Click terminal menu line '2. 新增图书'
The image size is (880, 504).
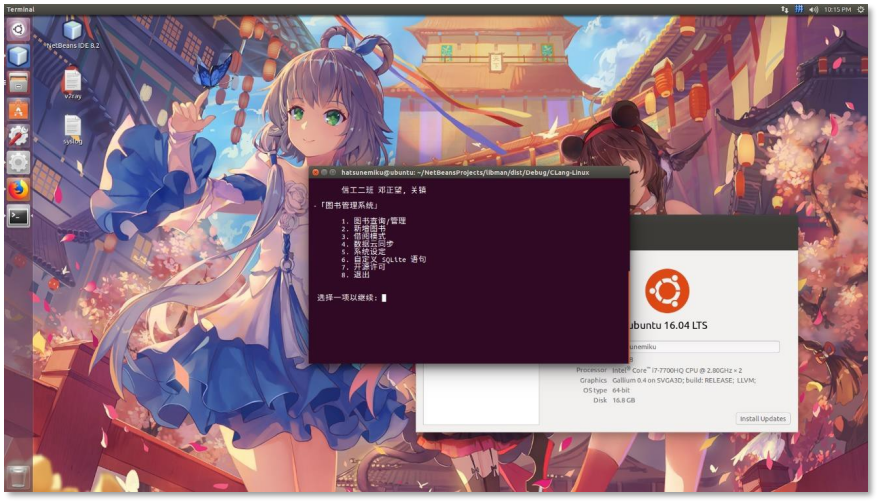[x=363, y=228]
